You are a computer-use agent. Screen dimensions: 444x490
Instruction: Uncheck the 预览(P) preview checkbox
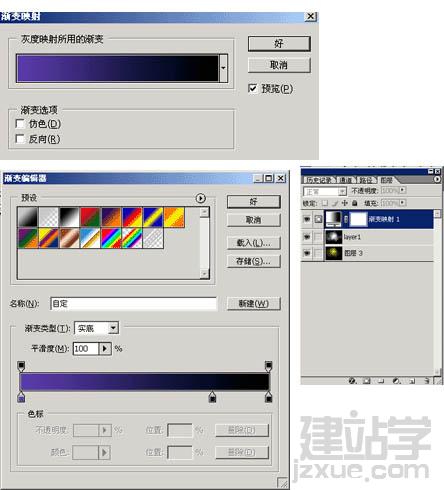click(253, 88)
